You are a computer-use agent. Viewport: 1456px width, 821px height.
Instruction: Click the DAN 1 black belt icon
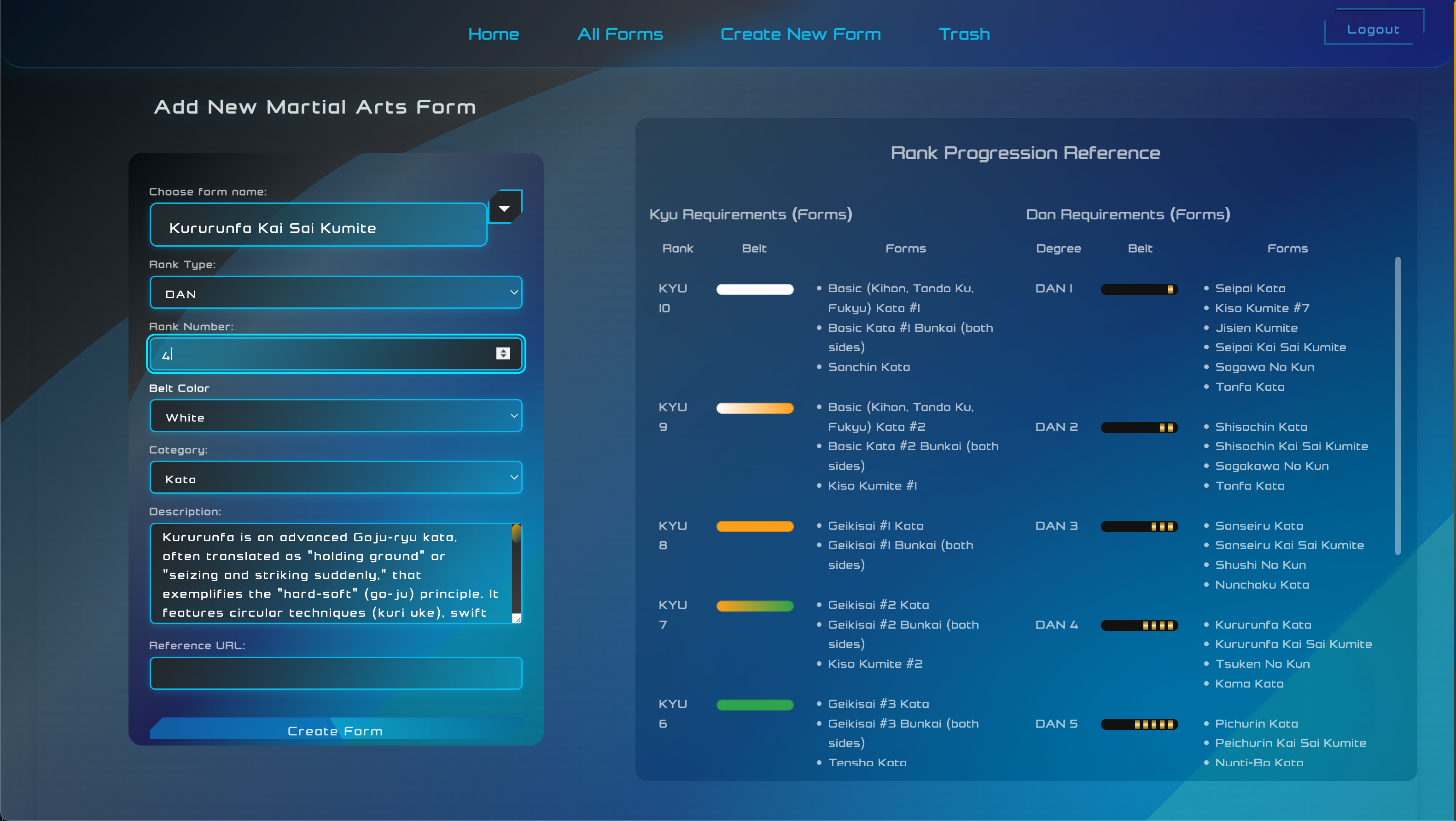[x=1139, y=289]
